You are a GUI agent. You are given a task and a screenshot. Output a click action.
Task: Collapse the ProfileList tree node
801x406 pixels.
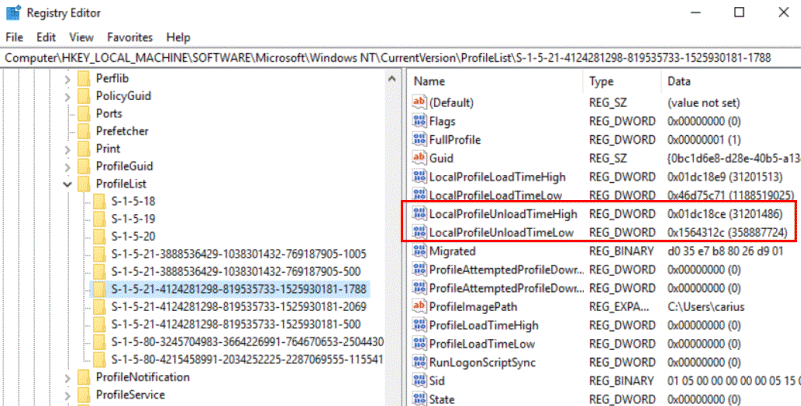click(x=66, y=184)
